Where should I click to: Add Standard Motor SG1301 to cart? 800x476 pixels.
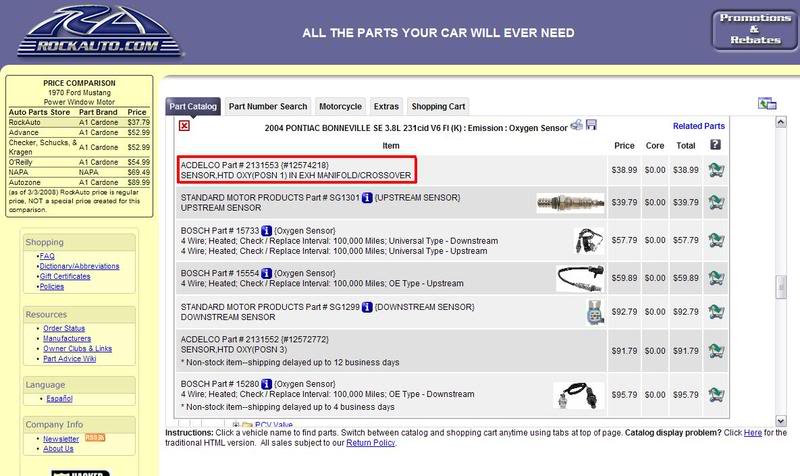point(716,202)
